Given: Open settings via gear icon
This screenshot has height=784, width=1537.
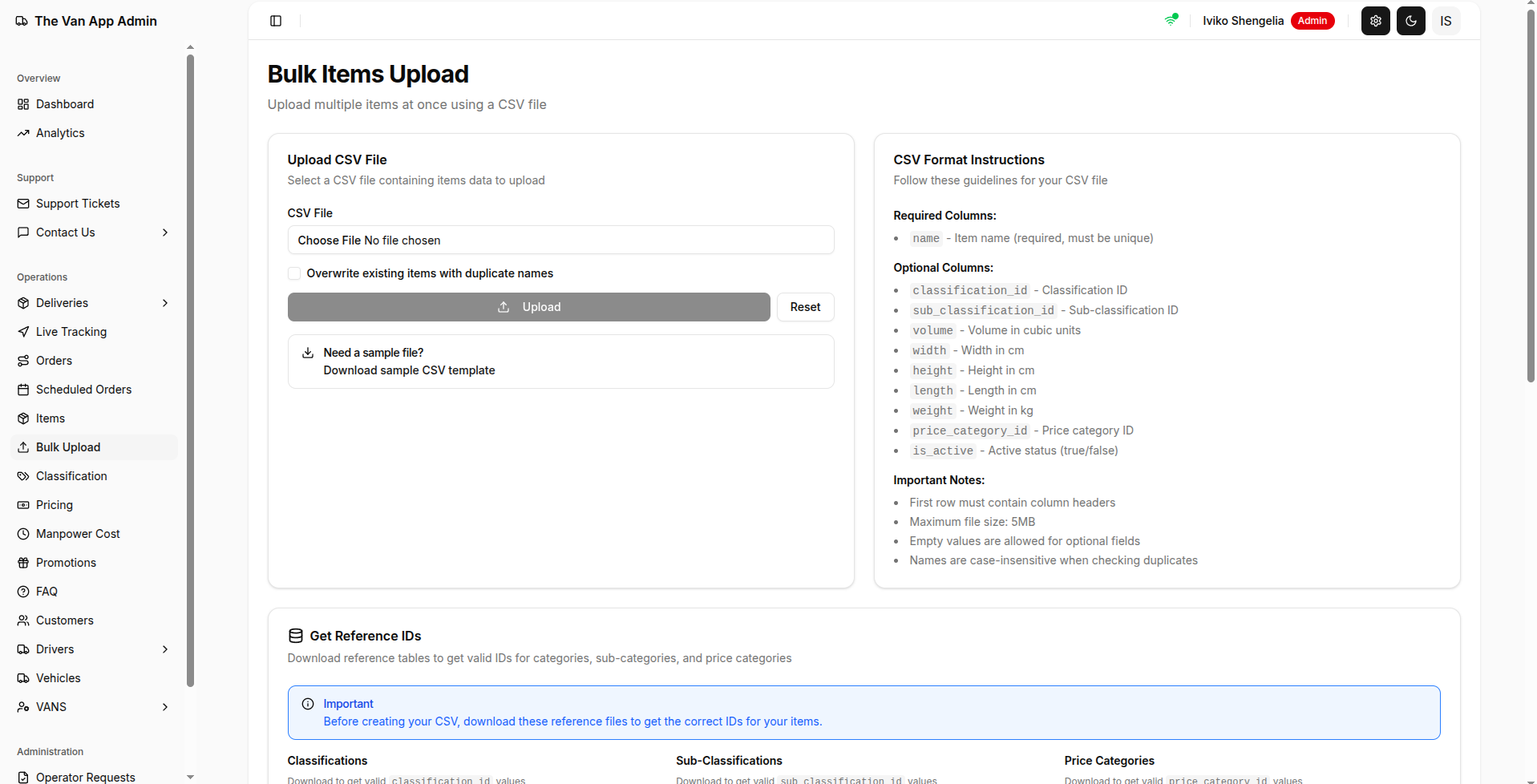Looking at the screenshot, I should click(1375, 21).
